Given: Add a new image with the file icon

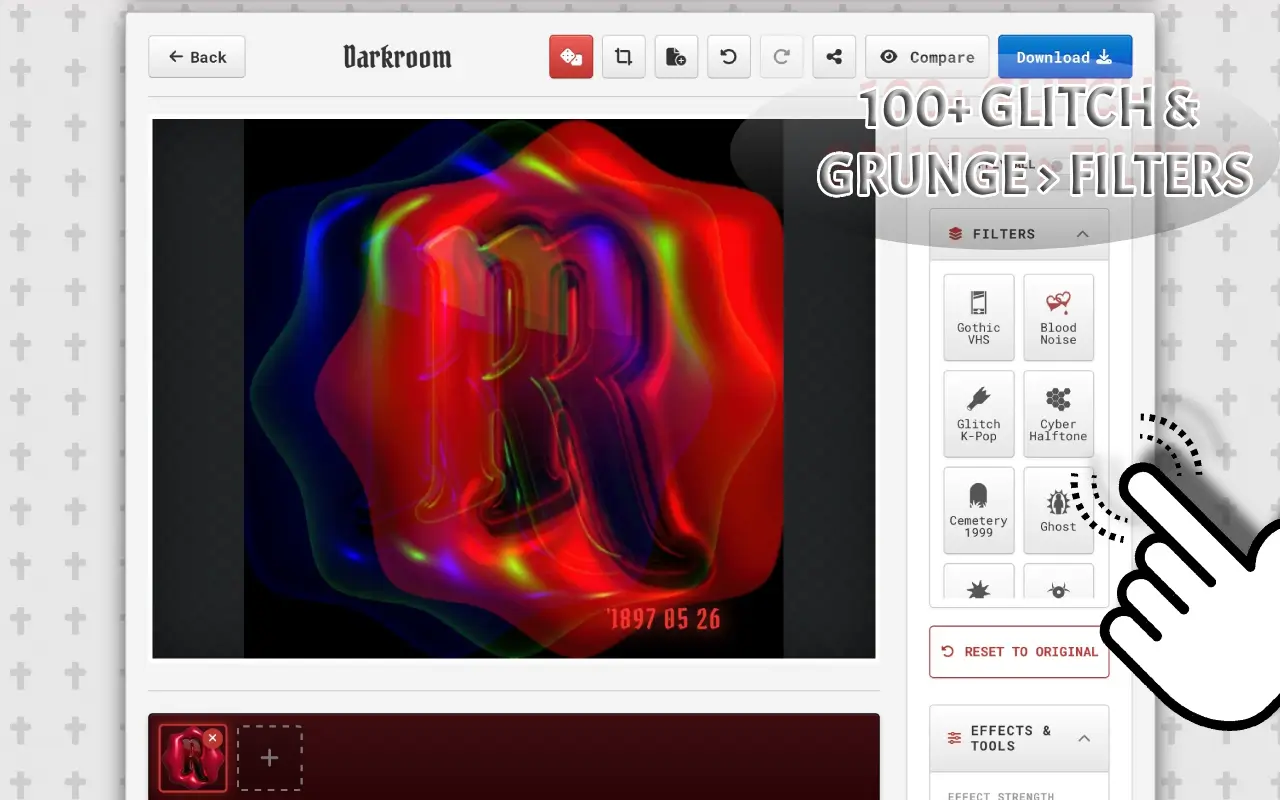Looking at the screenshot, I should [676, 57].
